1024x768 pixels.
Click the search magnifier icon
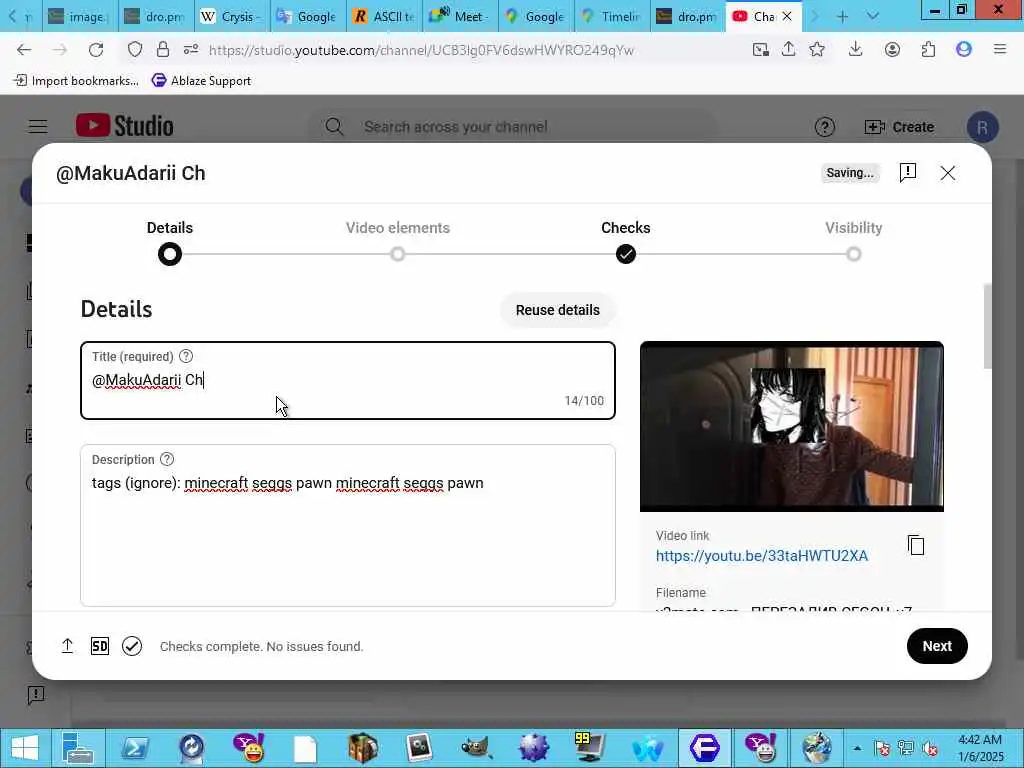[x=334, y=127]
